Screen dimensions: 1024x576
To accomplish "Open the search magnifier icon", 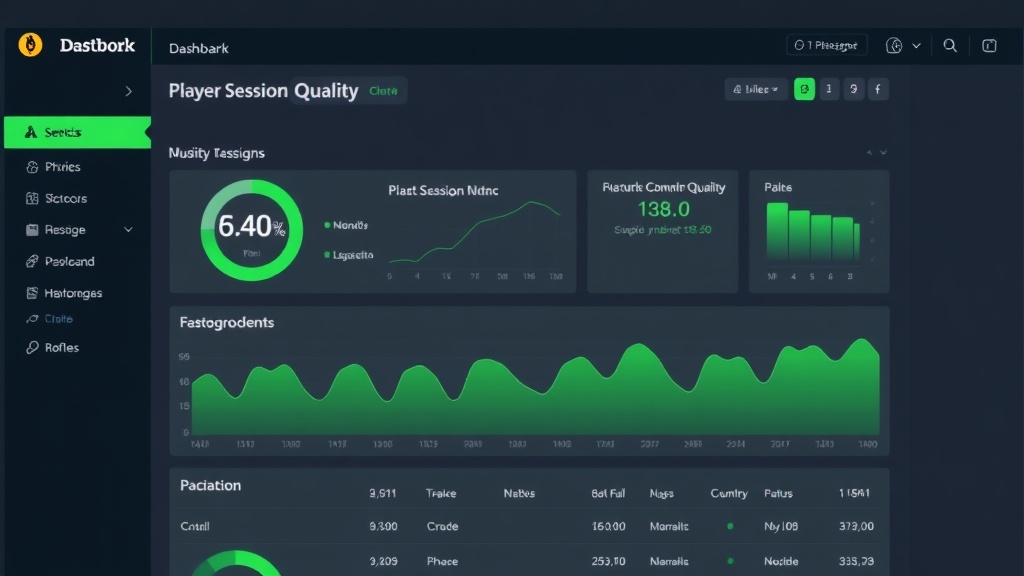I will [x=950, y=46].
